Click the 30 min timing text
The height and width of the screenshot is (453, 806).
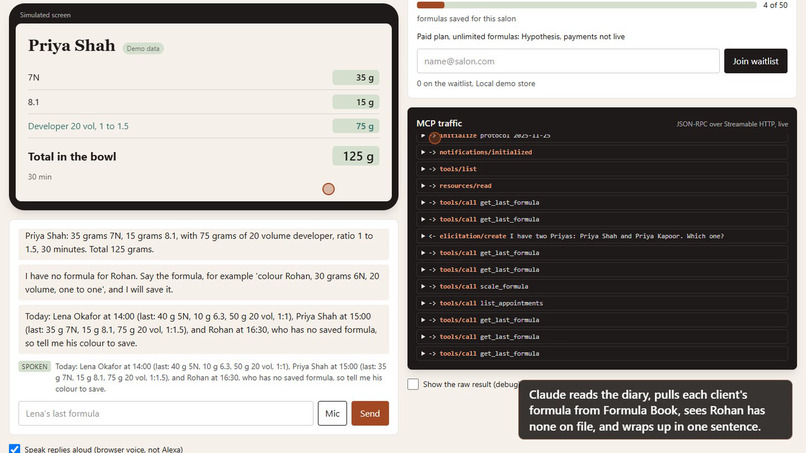[40, 177]
